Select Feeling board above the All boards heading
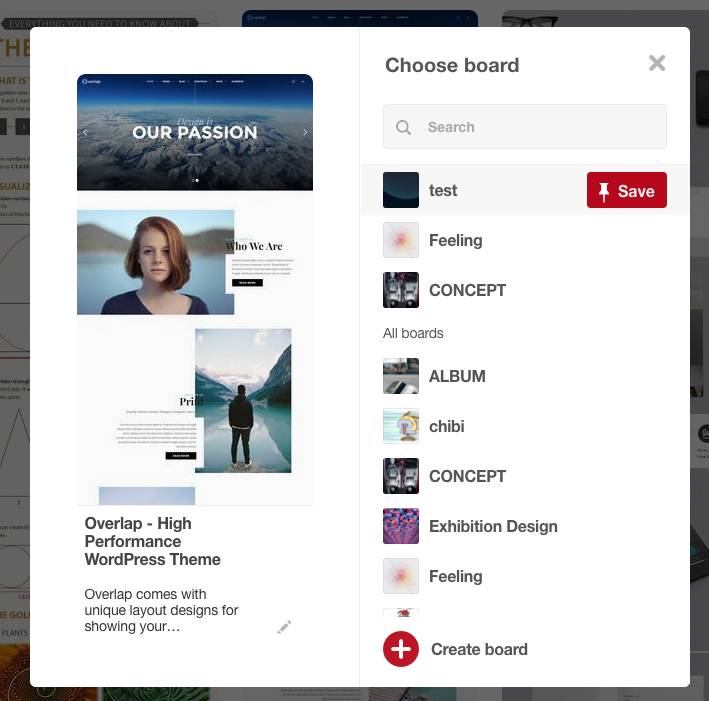The image size is (709, 701). pyautogui.click(x=455, y=241)
